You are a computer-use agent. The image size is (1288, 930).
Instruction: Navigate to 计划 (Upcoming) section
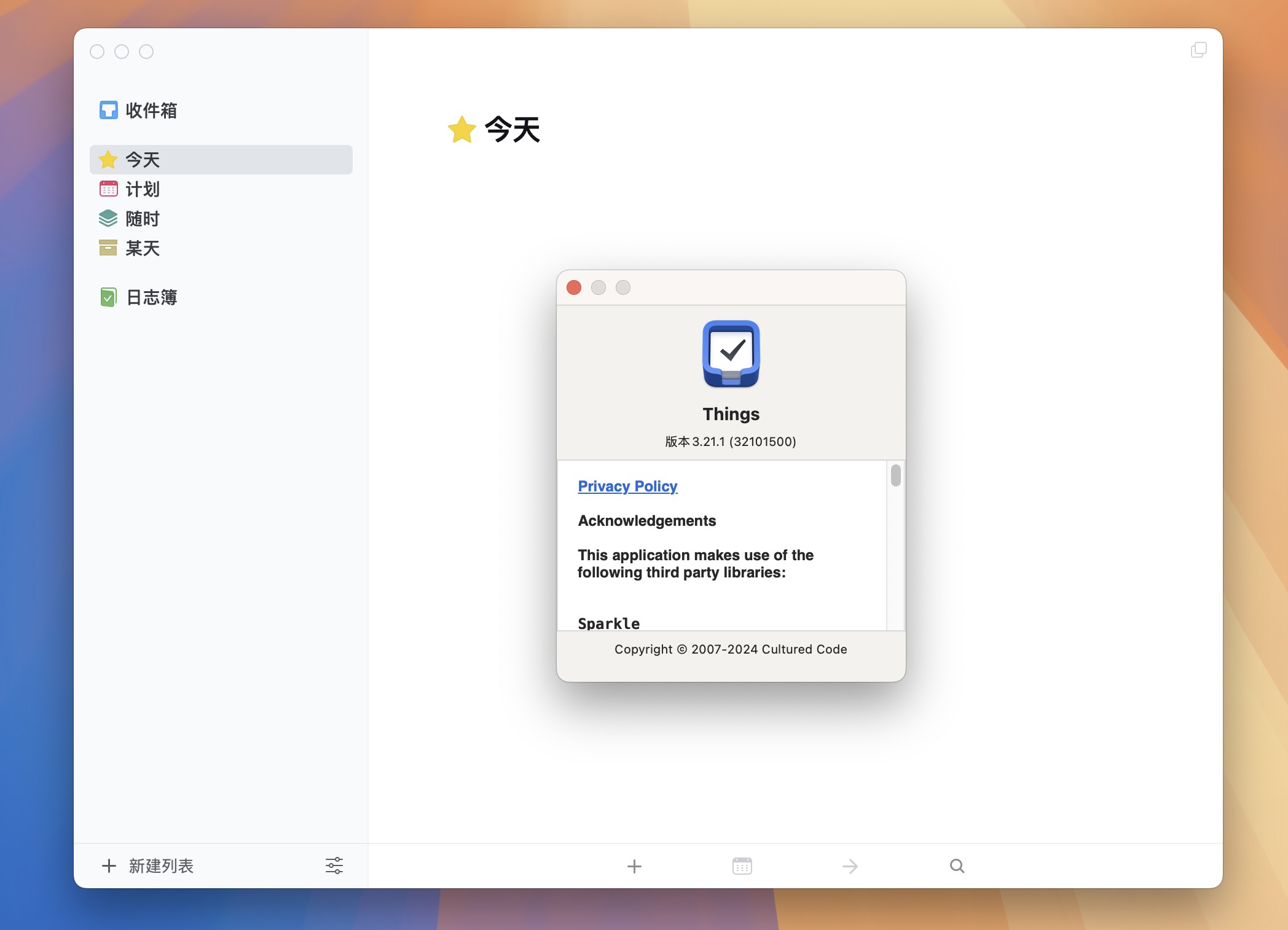(x=143, y=189)
